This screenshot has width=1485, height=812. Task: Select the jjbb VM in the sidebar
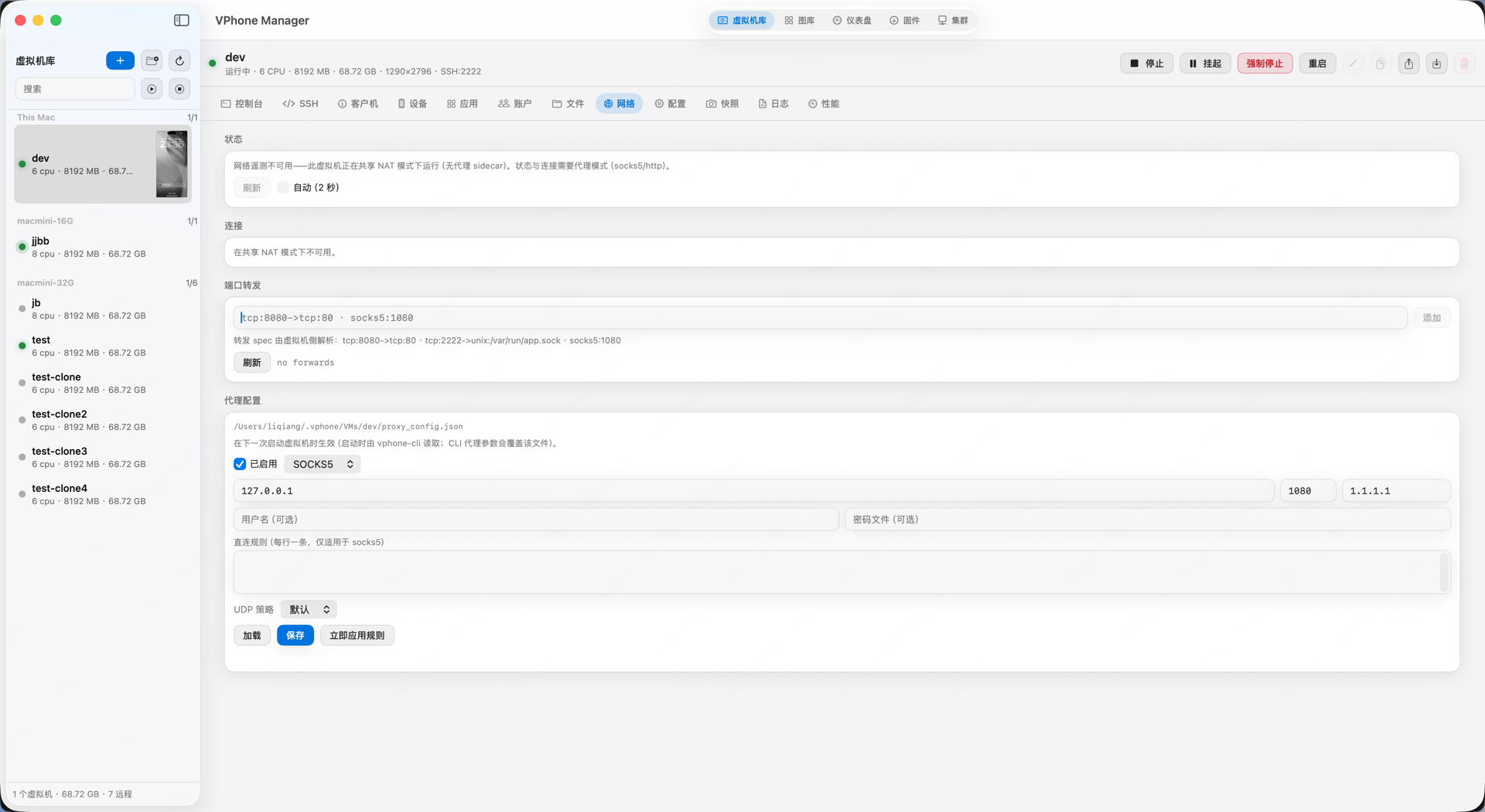coord(103,247)
